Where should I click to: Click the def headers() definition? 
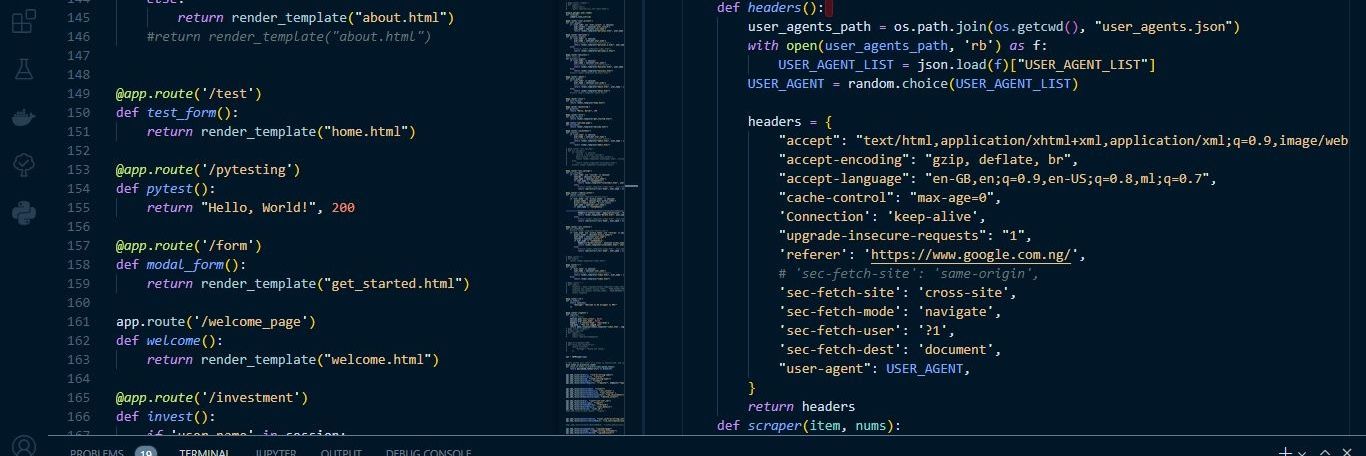770,7
